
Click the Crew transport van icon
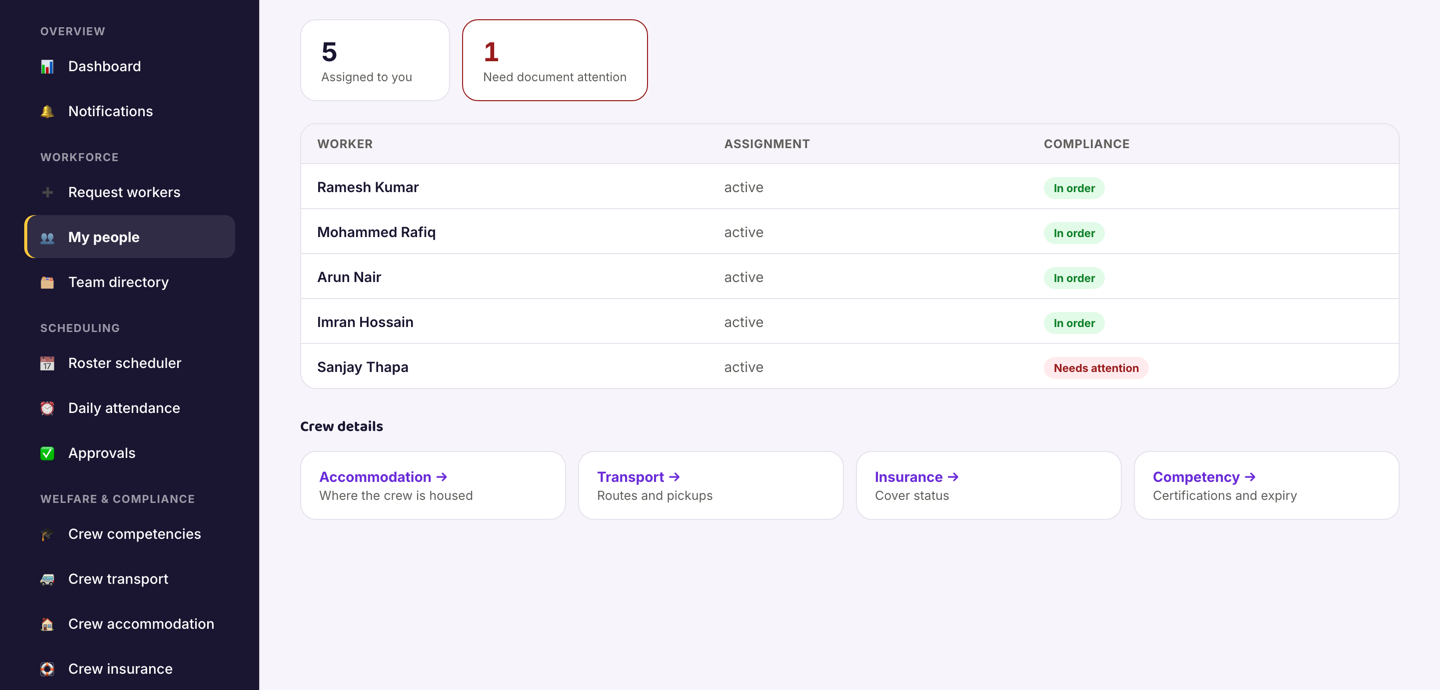click(x=47, y=579)
